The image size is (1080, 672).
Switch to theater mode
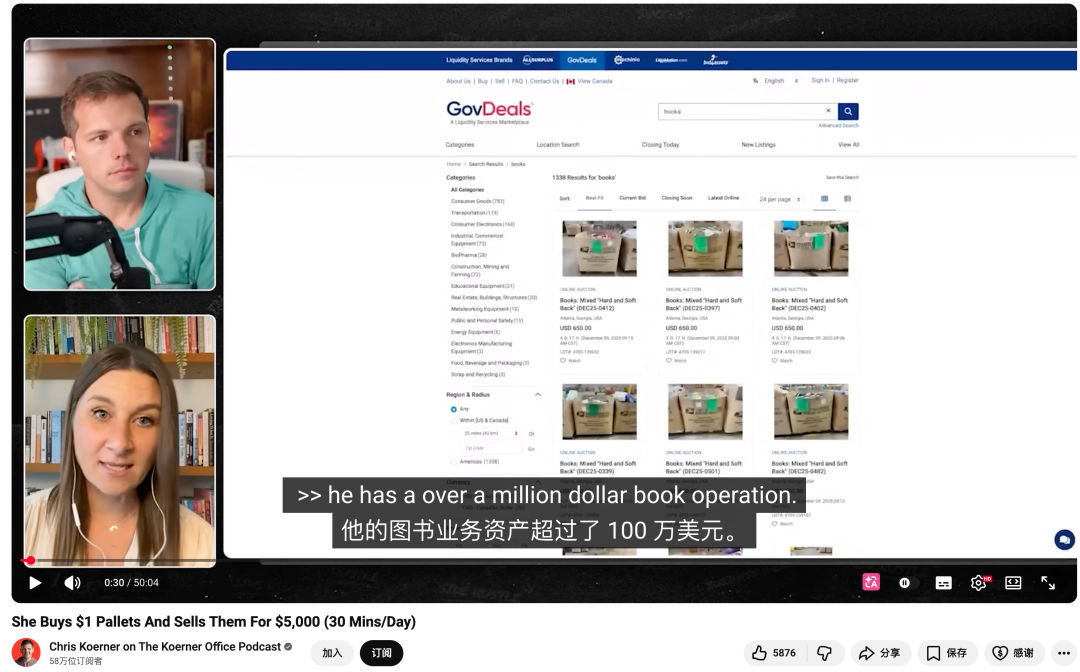(1013, 582)
